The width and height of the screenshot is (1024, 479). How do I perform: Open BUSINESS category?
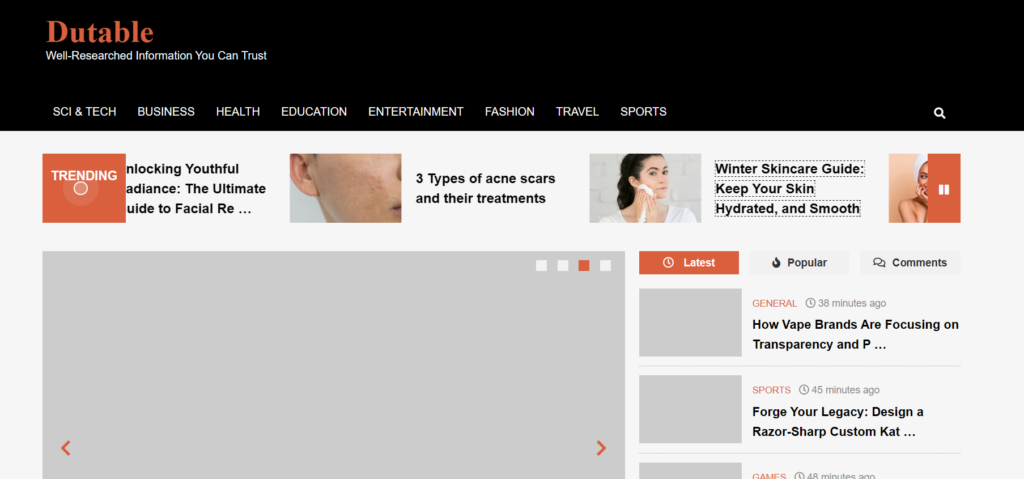[166, 112]
